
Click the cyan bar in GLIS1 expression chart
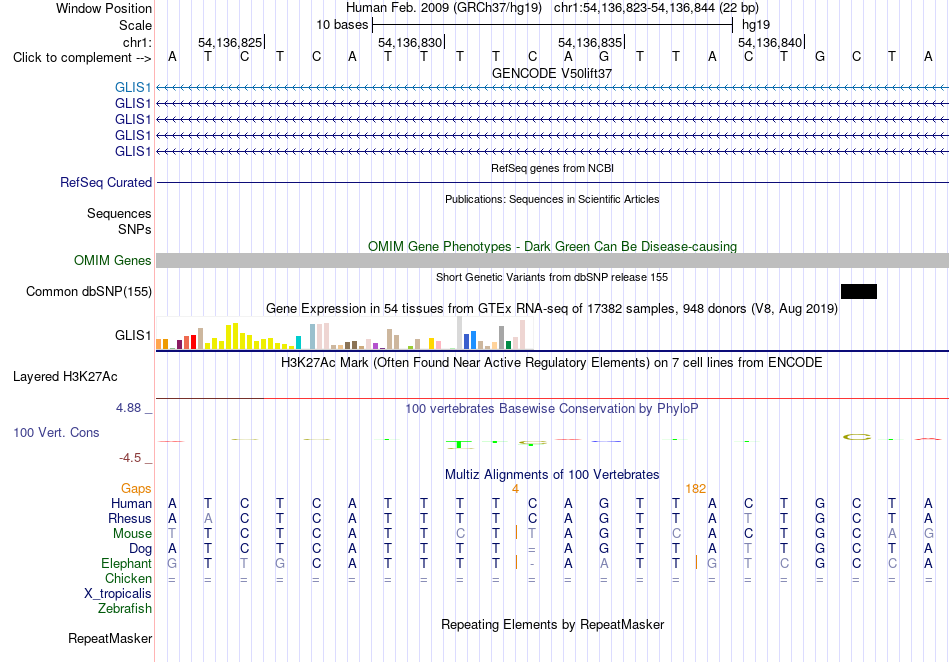click(298, 342)
